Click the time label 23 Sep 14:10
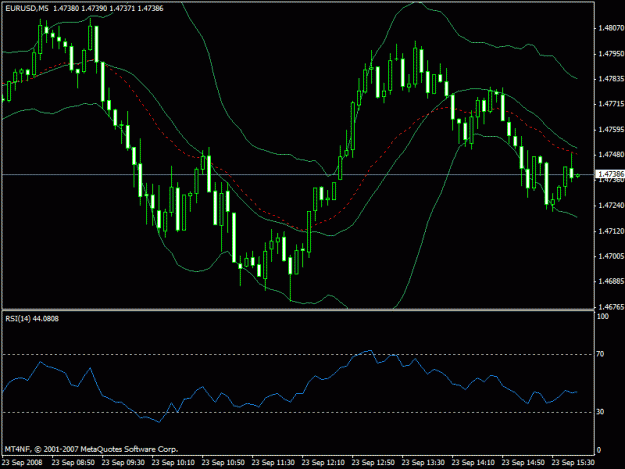Viewport: 625px width, 469px height. (473, 462)
